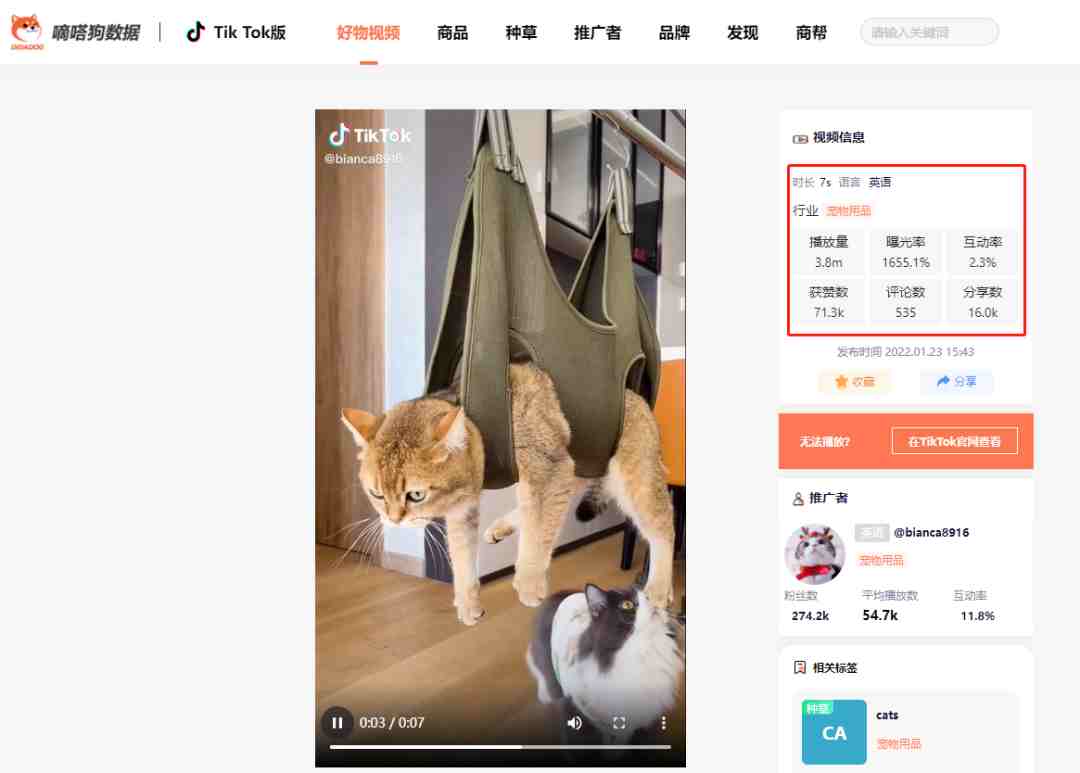Open the 发现 navigation tab
1080x773 pixels.
742,32
